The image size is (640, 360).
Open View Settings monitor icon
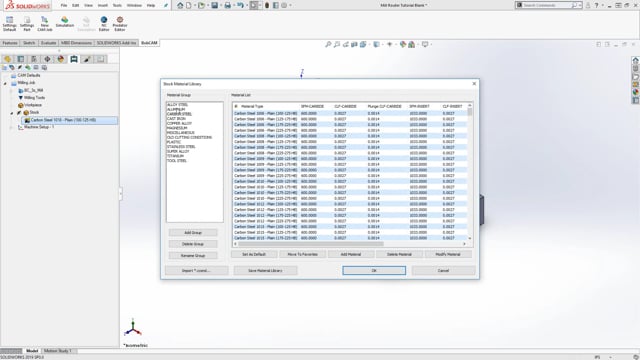[x=425, y=44]
